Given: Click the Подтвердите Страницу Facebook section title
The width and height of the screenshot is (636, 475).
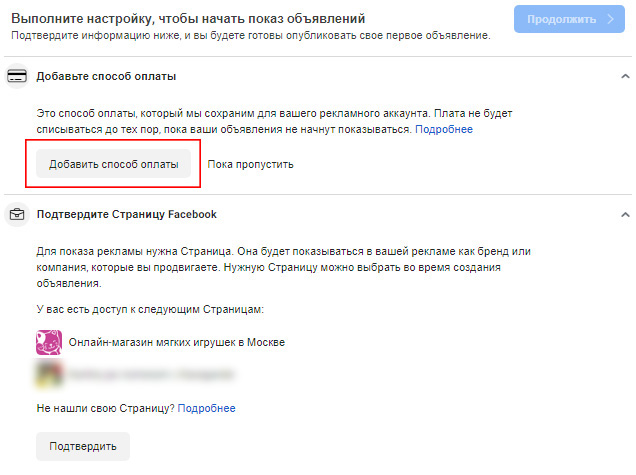Looking at the screenshot, I should tap(127, 214).
